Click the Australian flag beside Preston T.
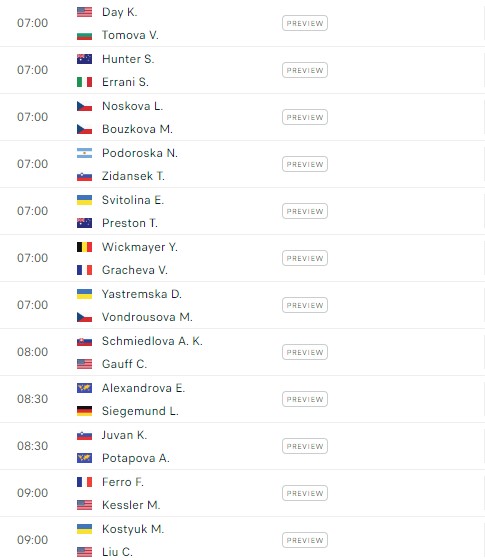The width and height of the screenshot is (485, 560). (x=84, y=223)
